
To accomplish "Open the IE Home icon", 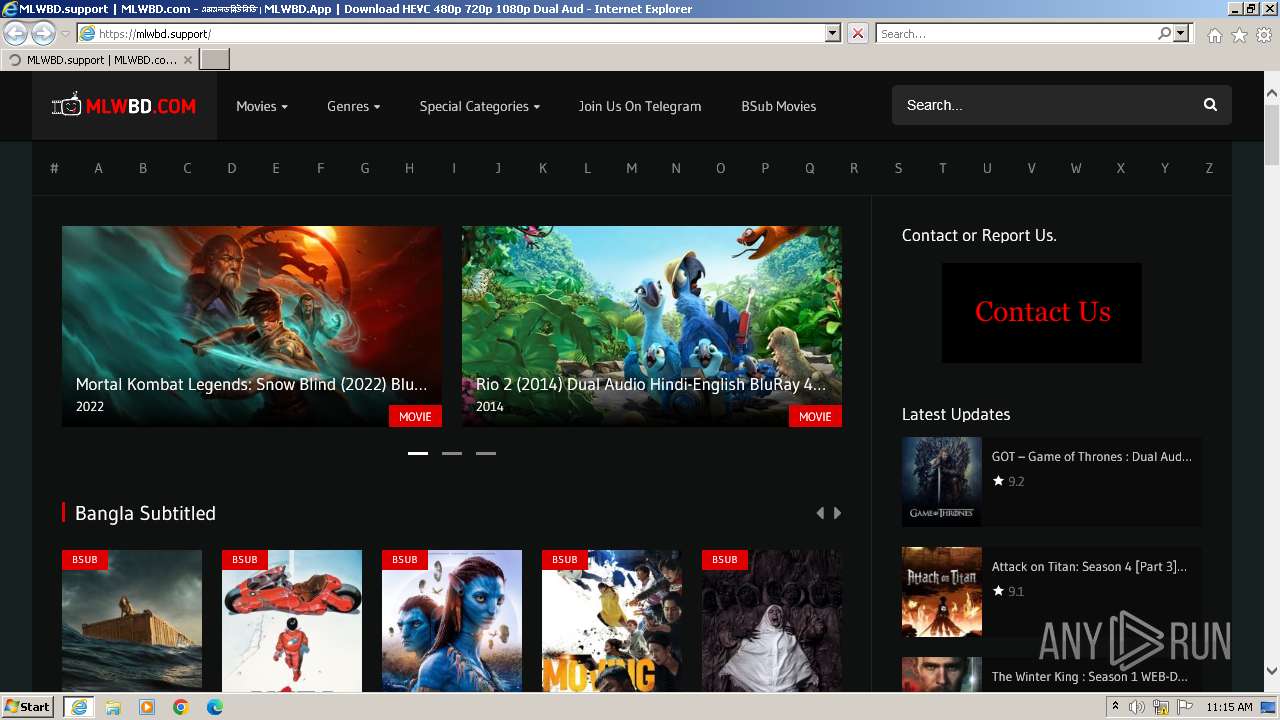I will click(x=1214, y=35).
